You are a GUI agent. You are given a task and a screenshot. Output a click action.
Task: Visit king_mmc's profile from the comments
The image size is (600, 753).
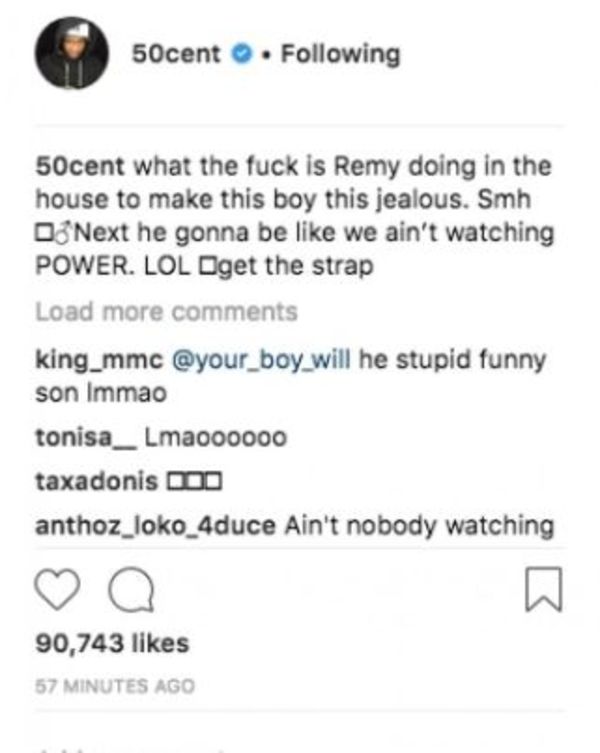coord(99,360)
